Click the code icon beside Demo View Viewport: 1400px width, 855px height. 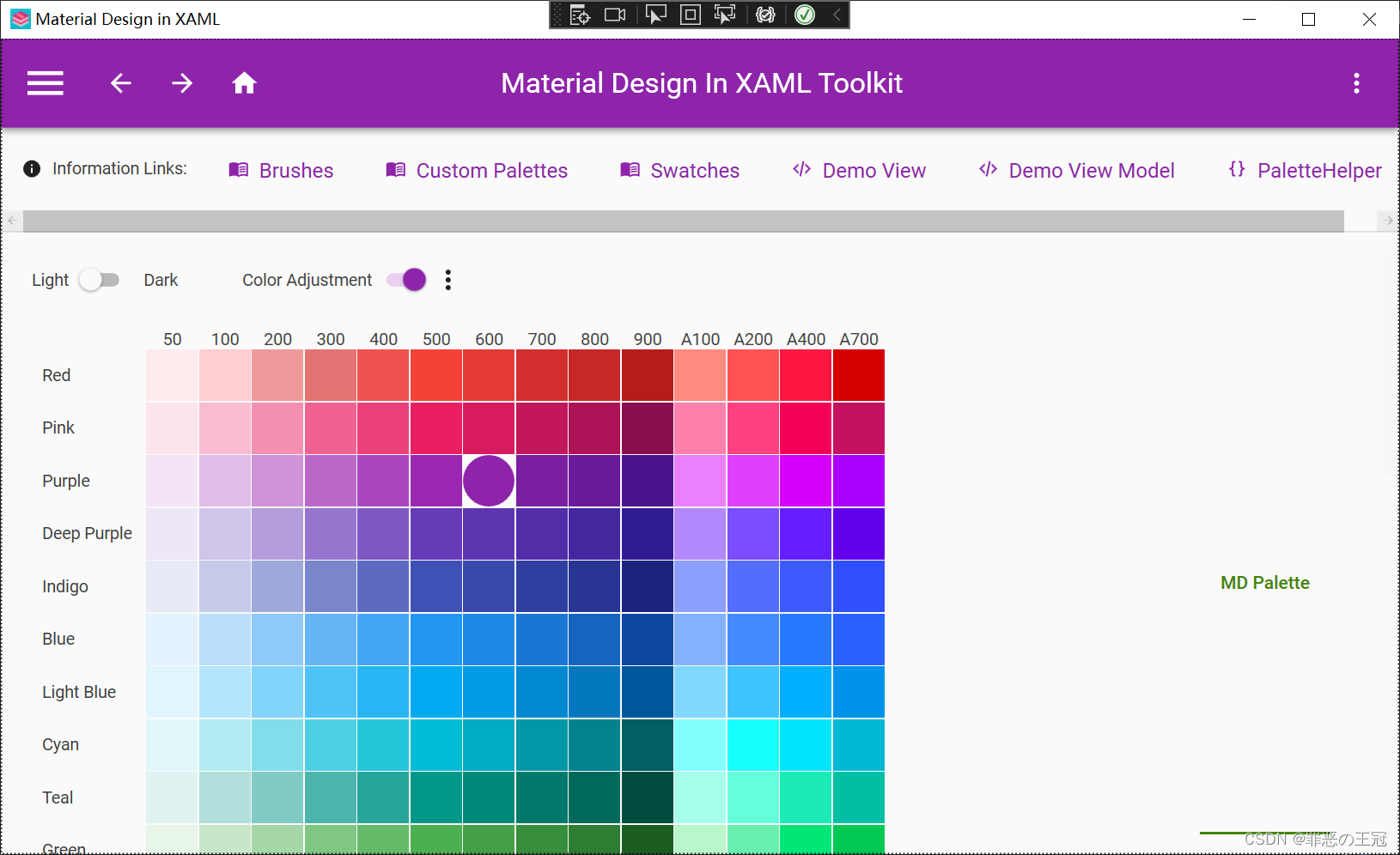[x=802, y=169]
